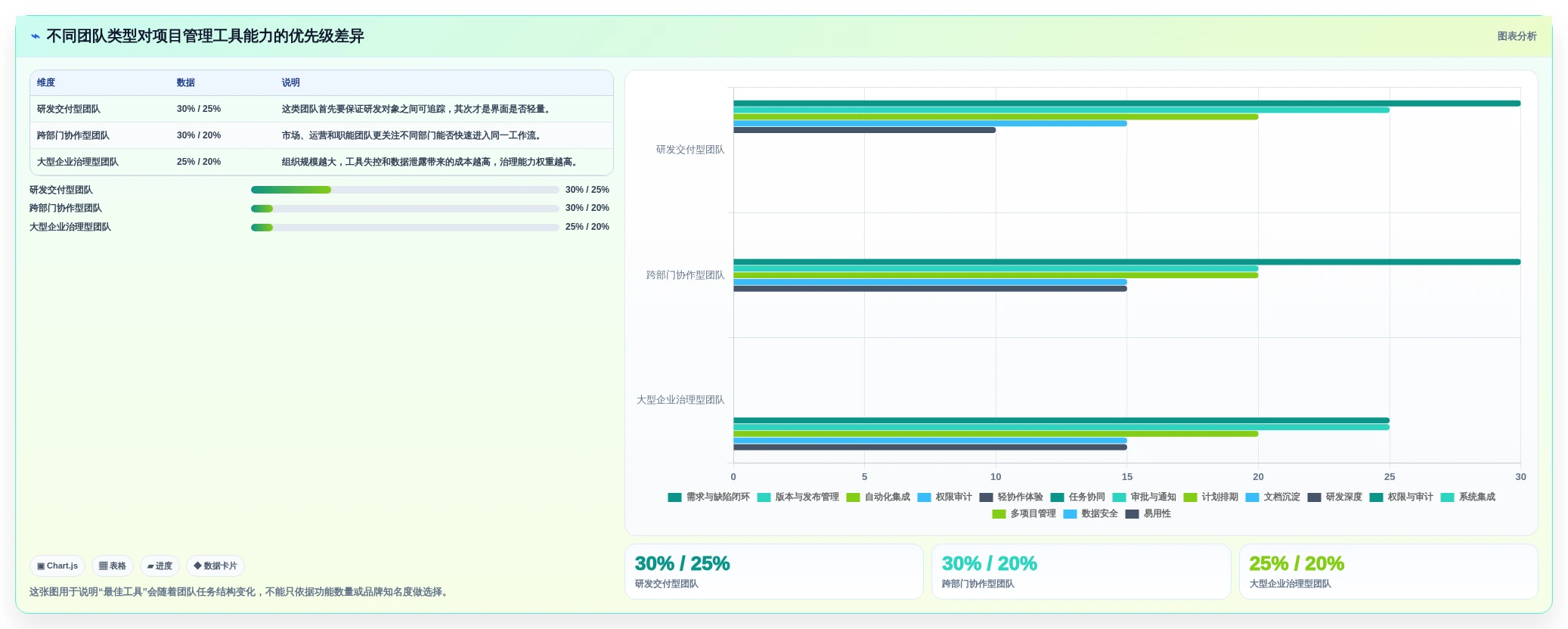The image size is (1568, 629).
Task: Click the 图表分析 label in the header
Action: point(1517,36)
